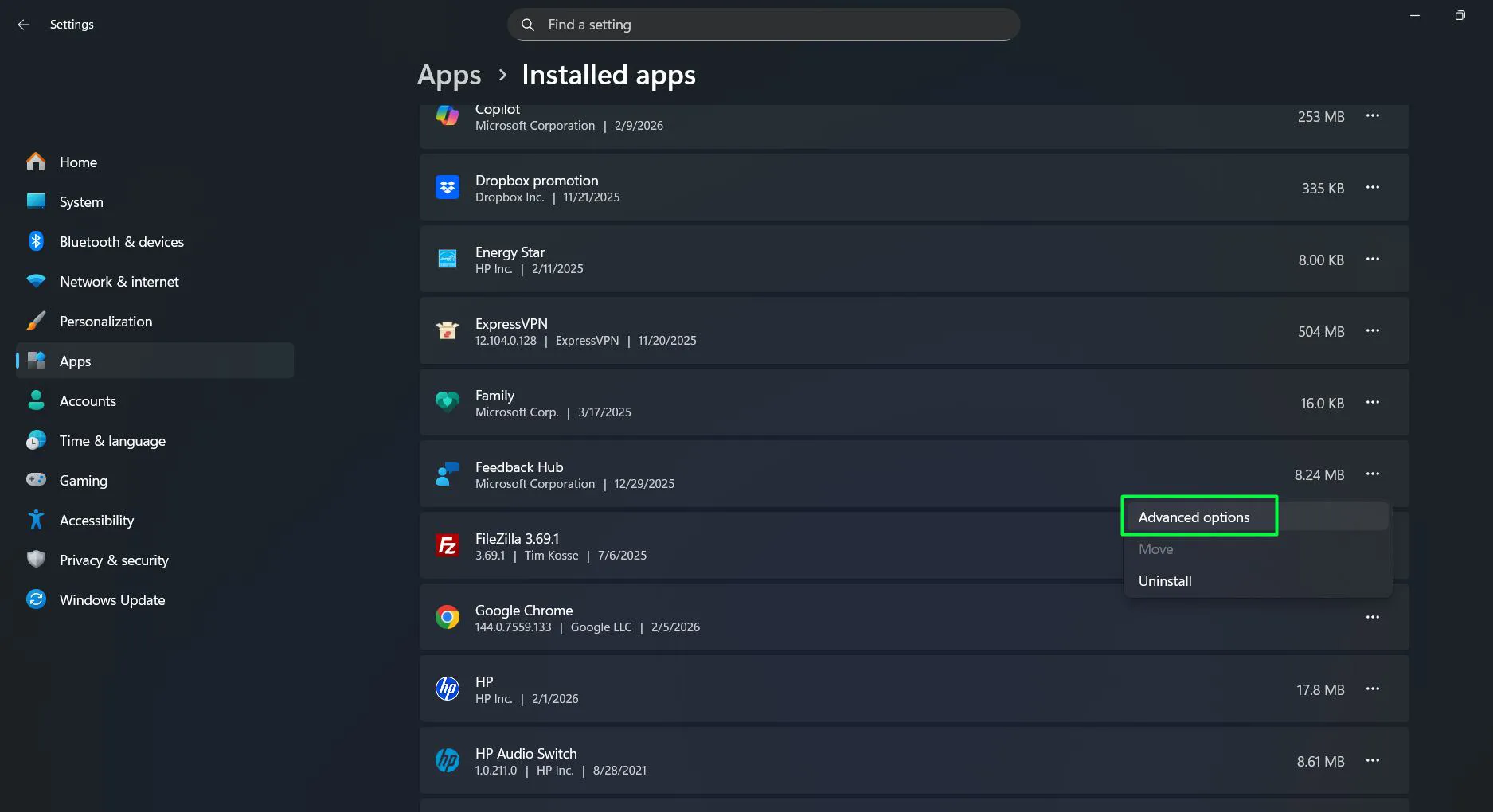Viewport: 1493px width, 812px height.
Task: Click the Feedback Hub app icon
Action: [x=448, y=474]
